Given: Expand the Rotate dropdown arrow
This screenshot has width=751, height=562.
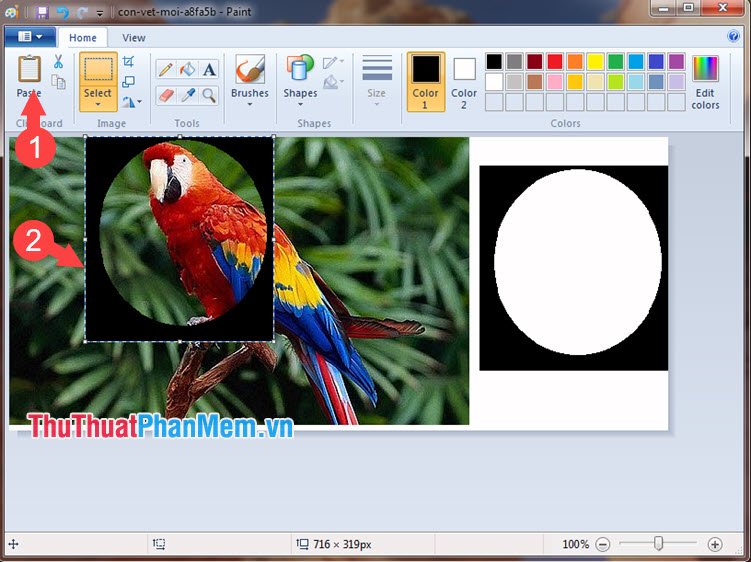Looking at the screenshot, I should click(139, 102).
